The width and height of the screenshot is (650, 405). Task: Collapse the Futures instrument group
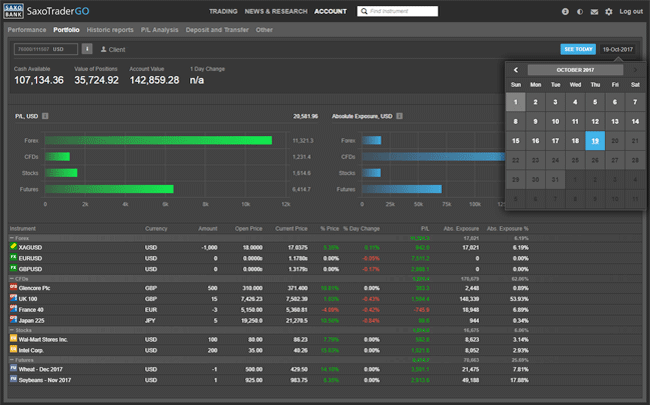coord(11,358)
